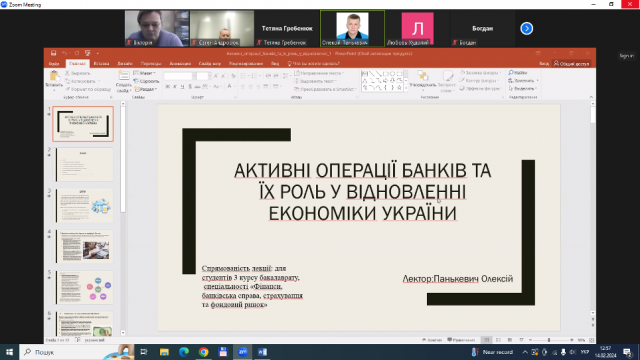
Task: Select slide 4 thumbnail
Action: pyautogui.click(x=84, y=246)
